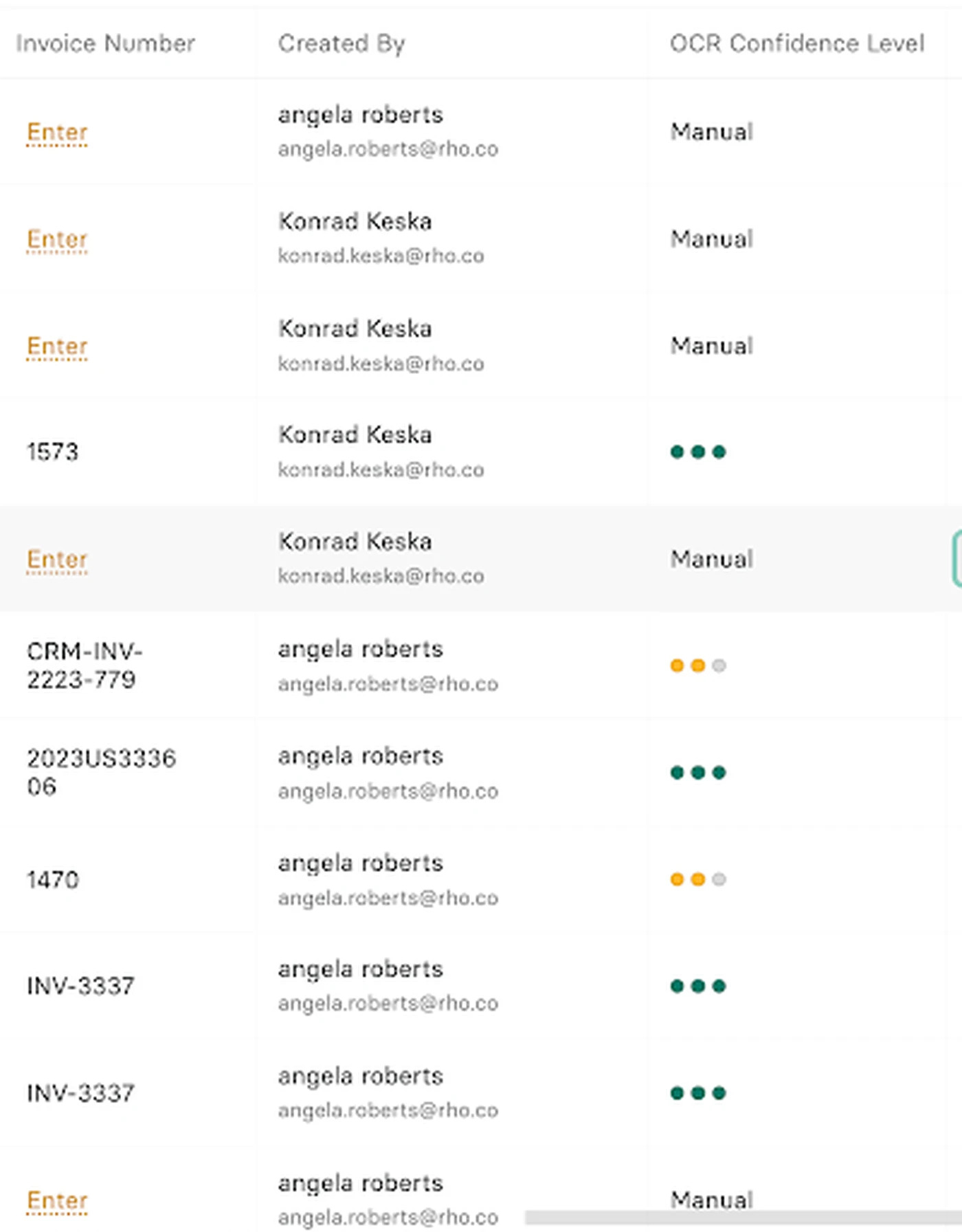The height and width of the screenshot is (1232, 962).
Task: Click the Enter link in angela roberts' first row
Action: (57, 132)
